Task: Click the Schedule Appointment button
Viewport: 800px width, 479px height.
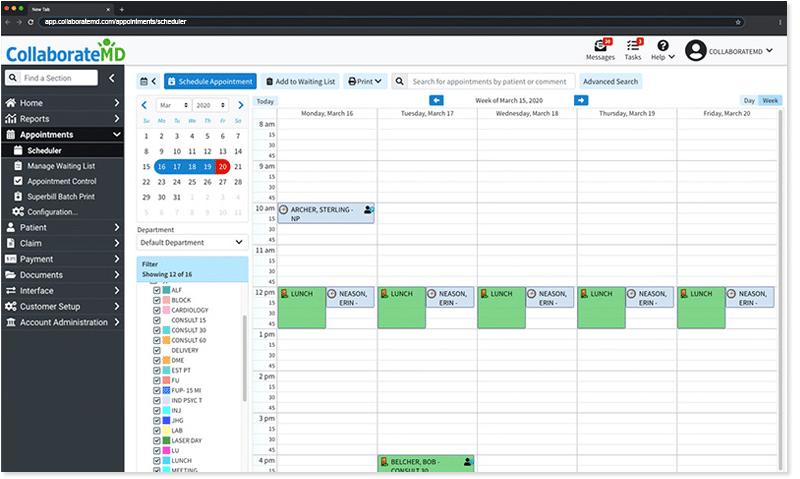Action: (x=210, y=81)
